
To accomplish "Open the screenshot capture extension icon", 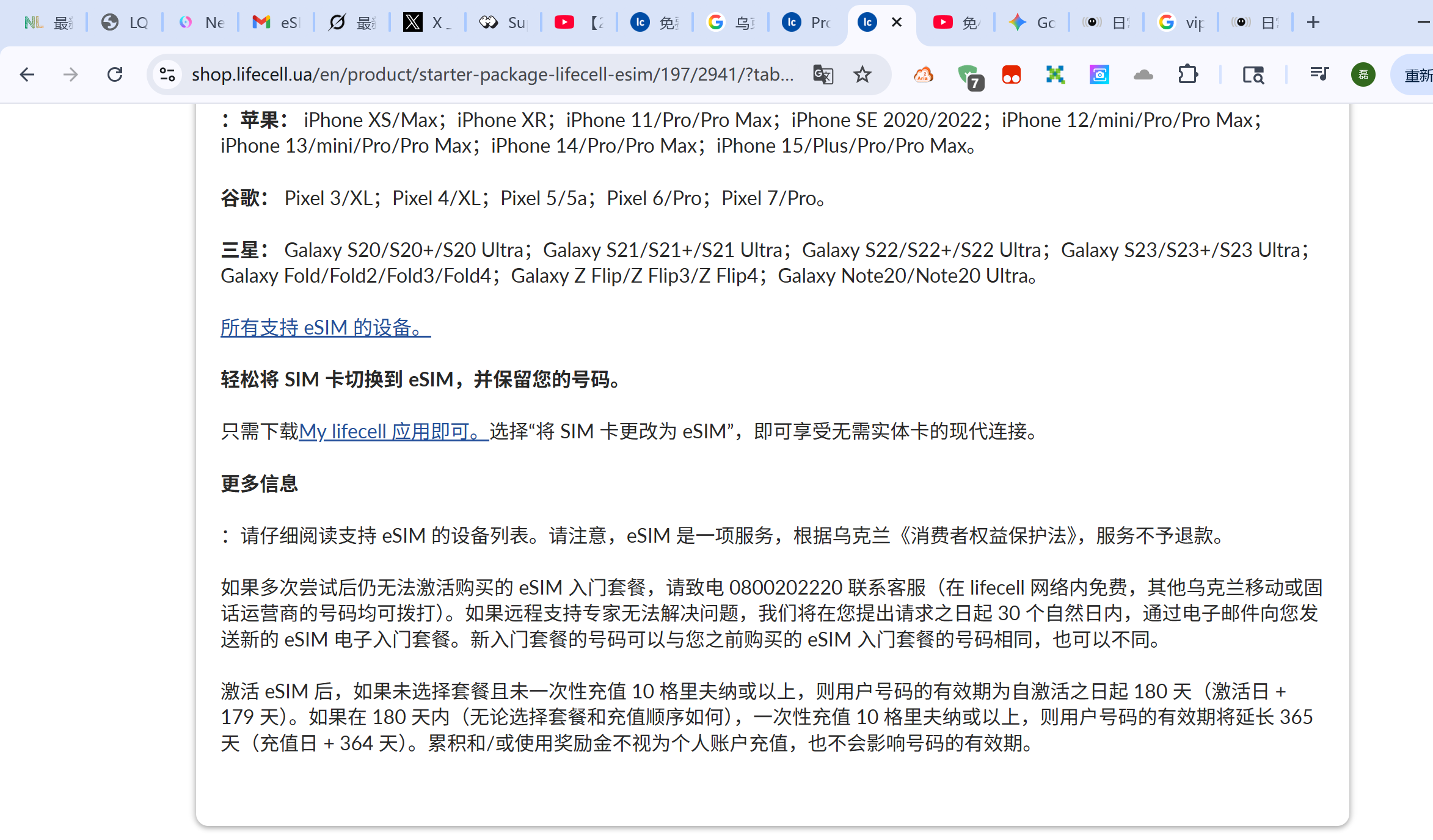I will click(1099, 74).
